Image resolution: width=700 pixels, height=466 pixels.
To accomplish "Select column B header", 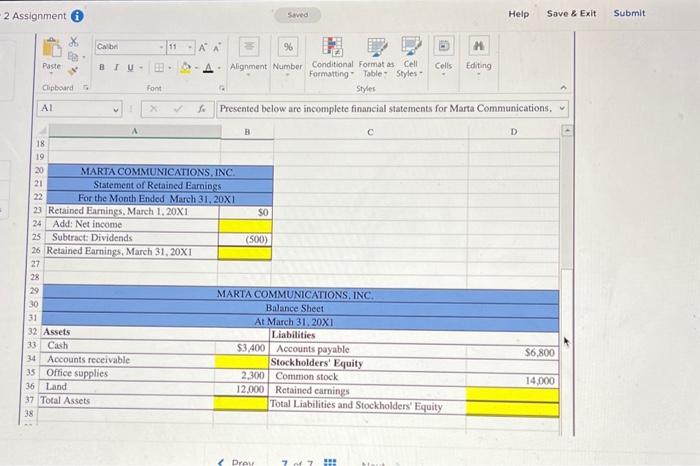I will pos(247,132).
